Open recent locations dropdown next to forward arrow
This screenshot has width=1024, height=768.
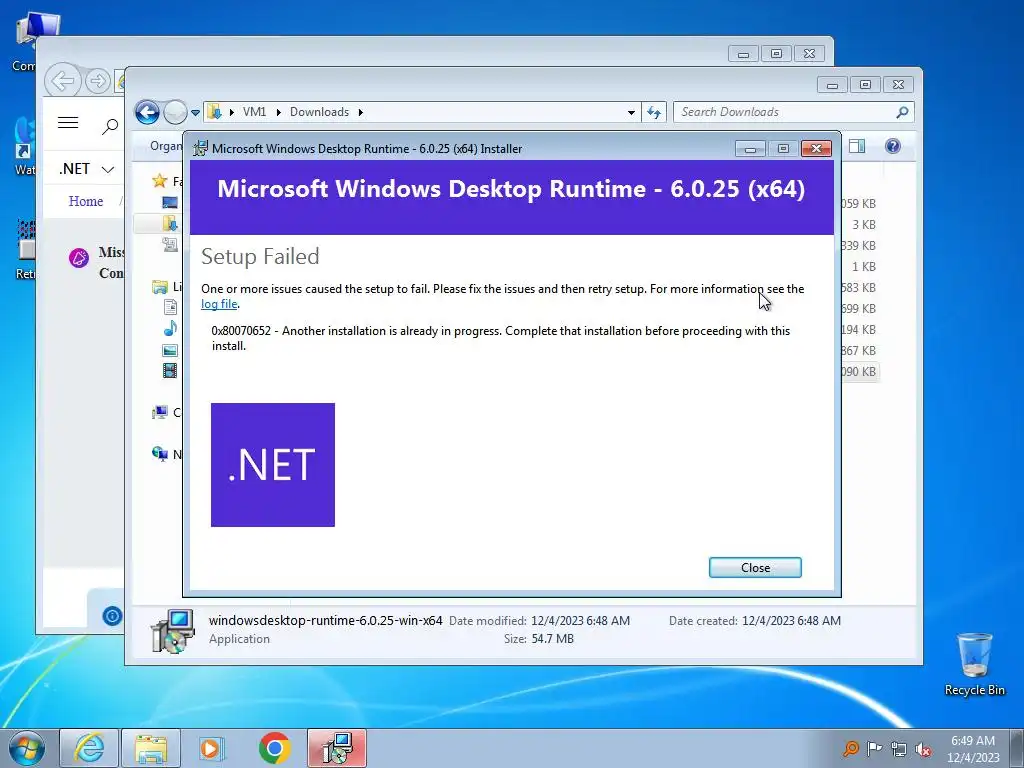pyautogui.click(x=195, y=112)
